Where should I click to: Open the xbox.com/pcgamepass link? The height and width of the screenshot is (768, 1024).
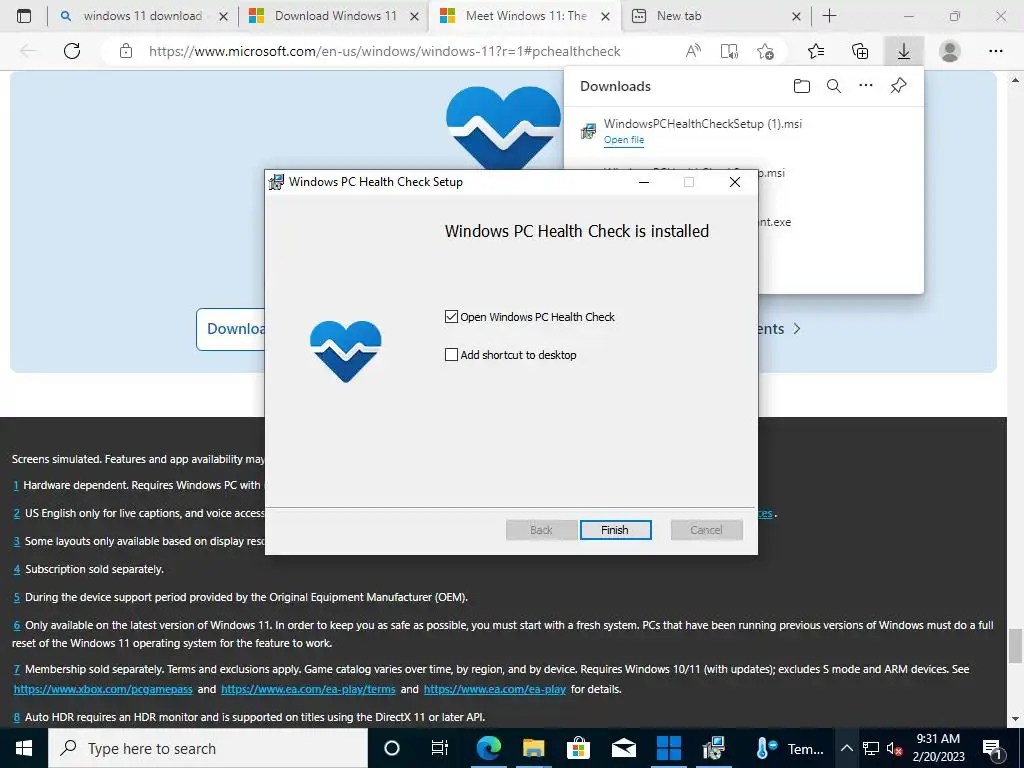(x=103, y=689)
